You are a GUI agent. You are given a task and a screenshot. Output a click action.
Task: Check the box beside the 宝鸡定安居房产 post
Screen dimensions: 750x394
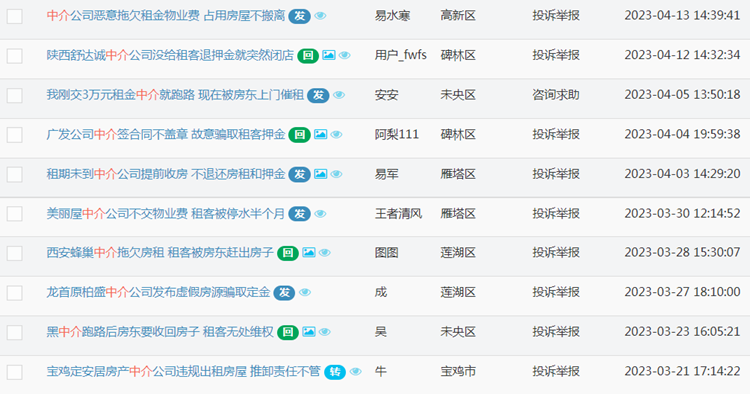(x=14, y=372)
